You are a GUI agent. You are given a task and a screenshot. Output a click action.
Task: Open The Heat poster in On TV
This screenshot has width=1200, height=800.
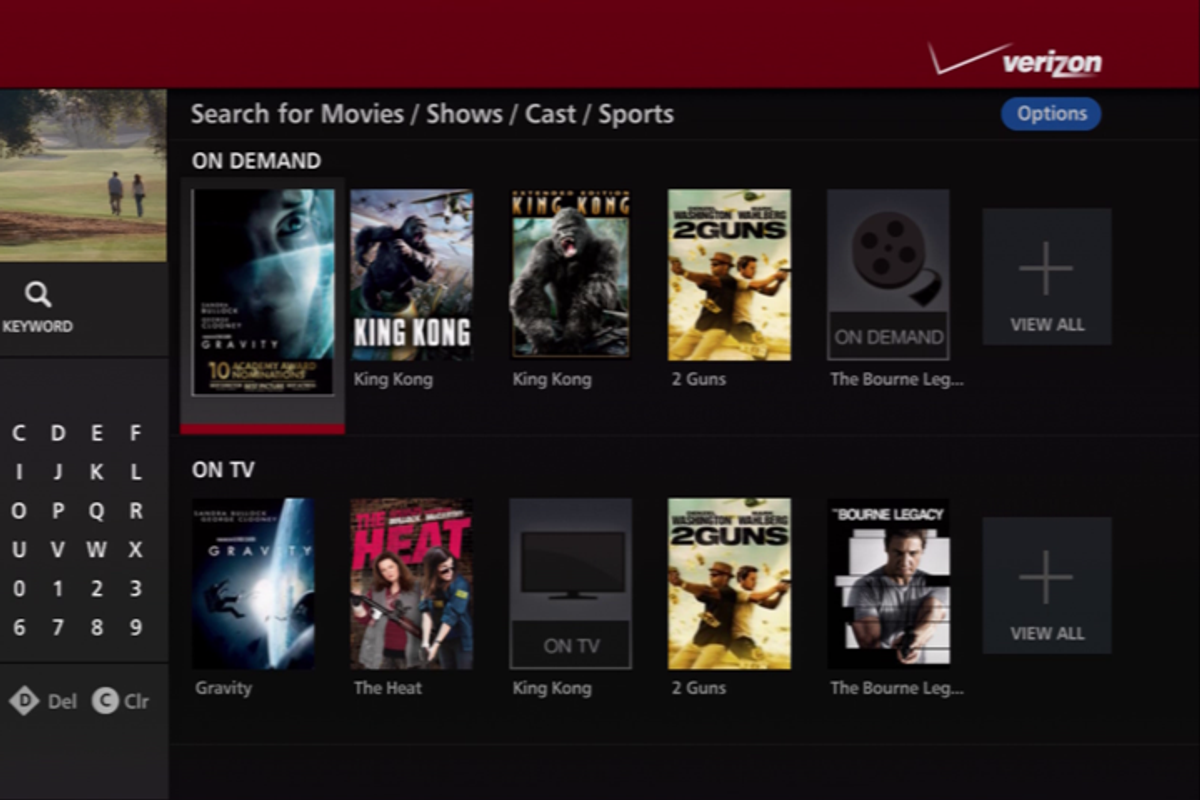(412, 583)
